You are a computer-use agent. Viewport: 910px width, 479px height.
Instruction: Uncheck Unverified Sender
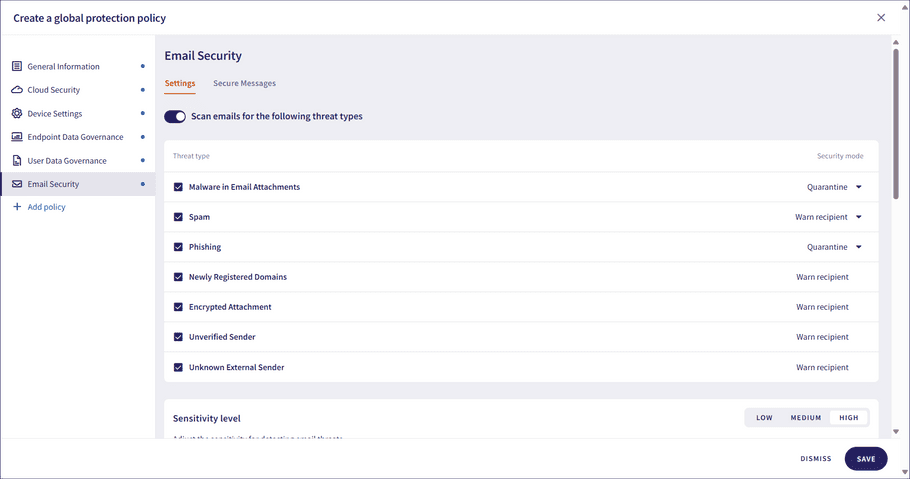coord(178,337)
